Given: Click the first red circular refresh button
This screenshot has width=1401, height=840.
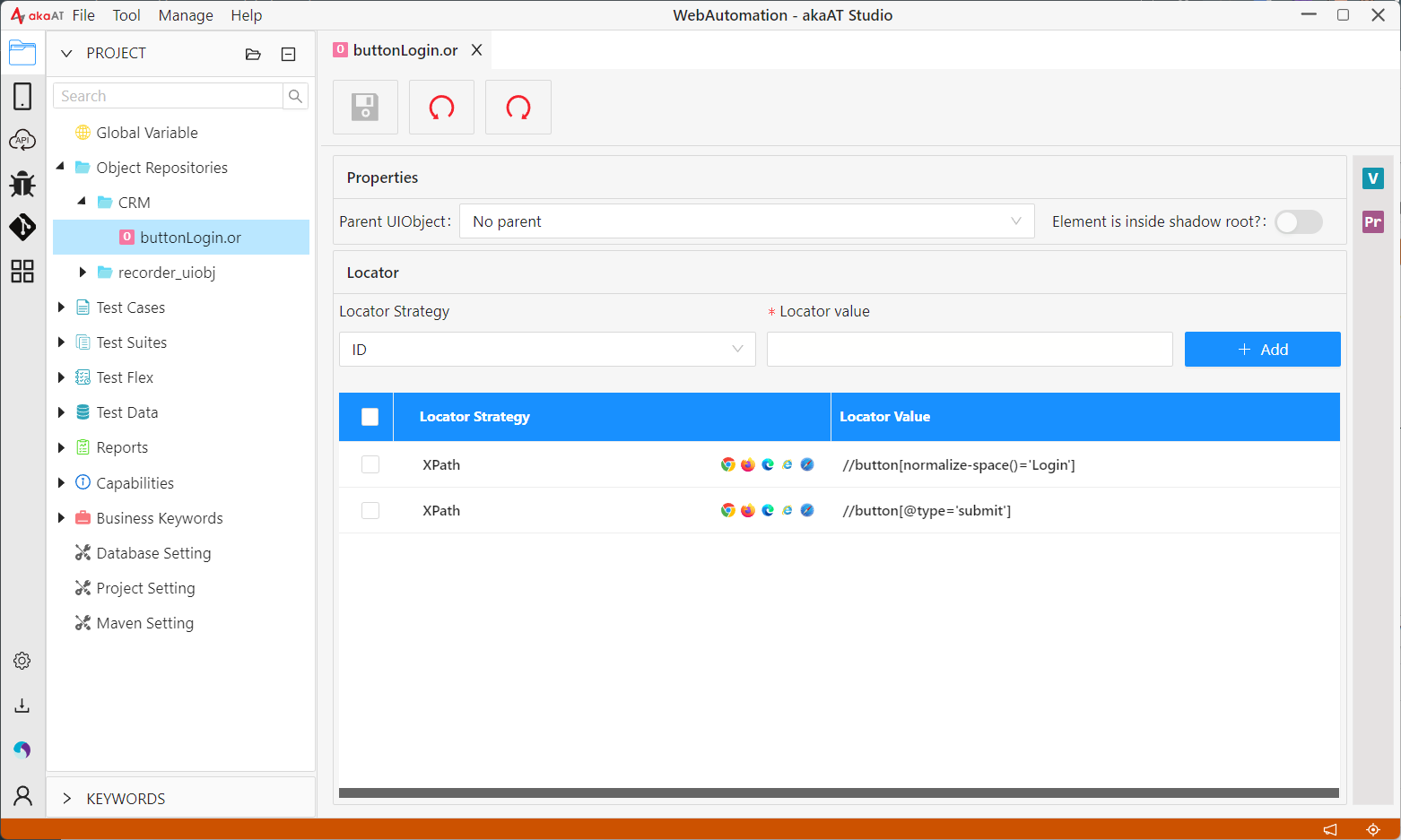Looking at the screenshot, I should click(x=441, y=108).
